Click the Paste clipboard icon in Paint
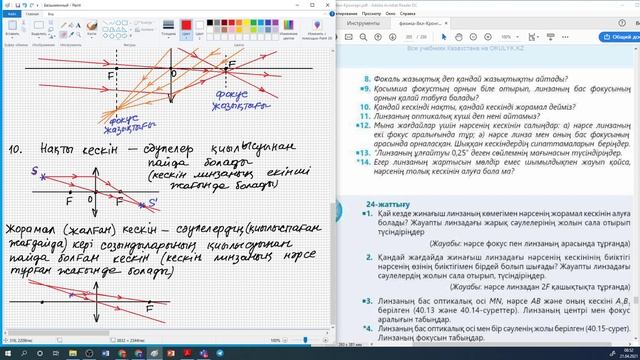 (12, 25)
